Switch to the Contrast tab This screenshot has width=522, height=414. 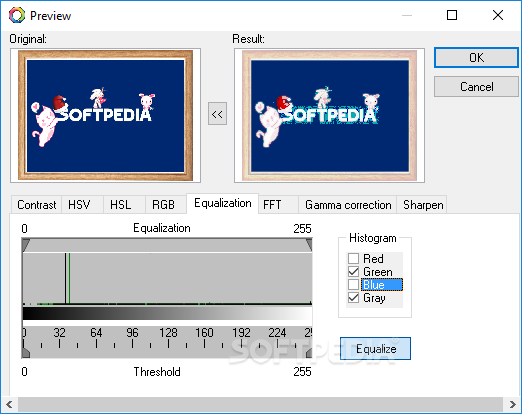(x=36, y=204)
